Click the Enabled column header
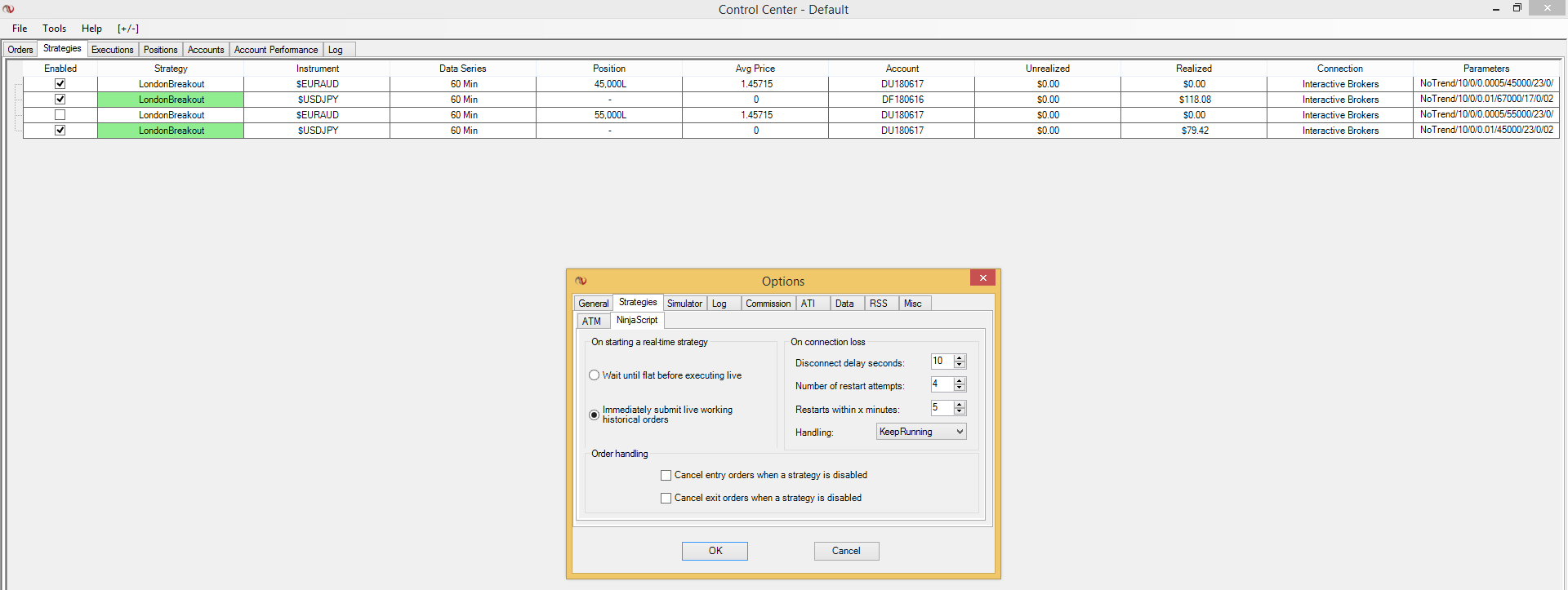Viewport: 1568px width, 590px height. click(x=60, y=69)
